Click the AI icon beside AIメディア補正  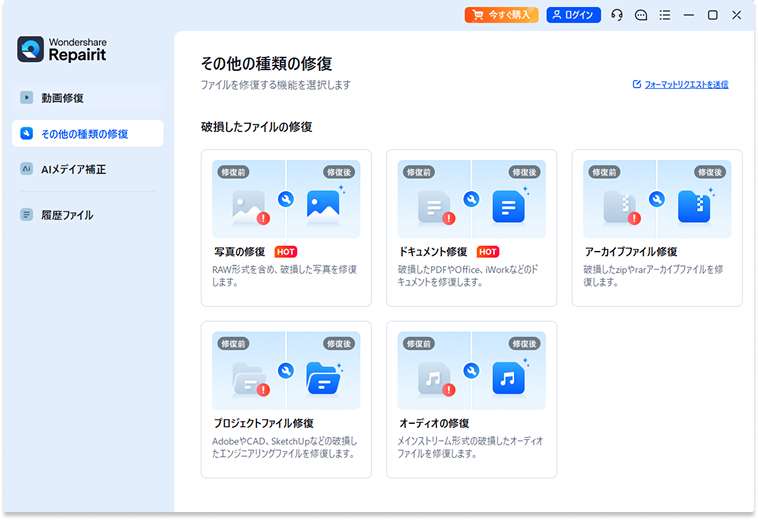(x=27, y=169)
